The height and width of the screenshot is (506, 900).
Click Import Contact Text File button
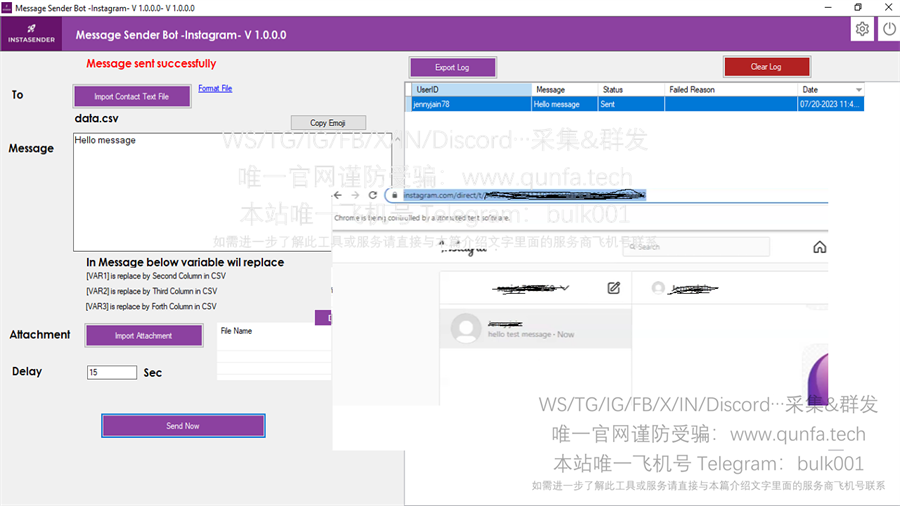(132, 96)
